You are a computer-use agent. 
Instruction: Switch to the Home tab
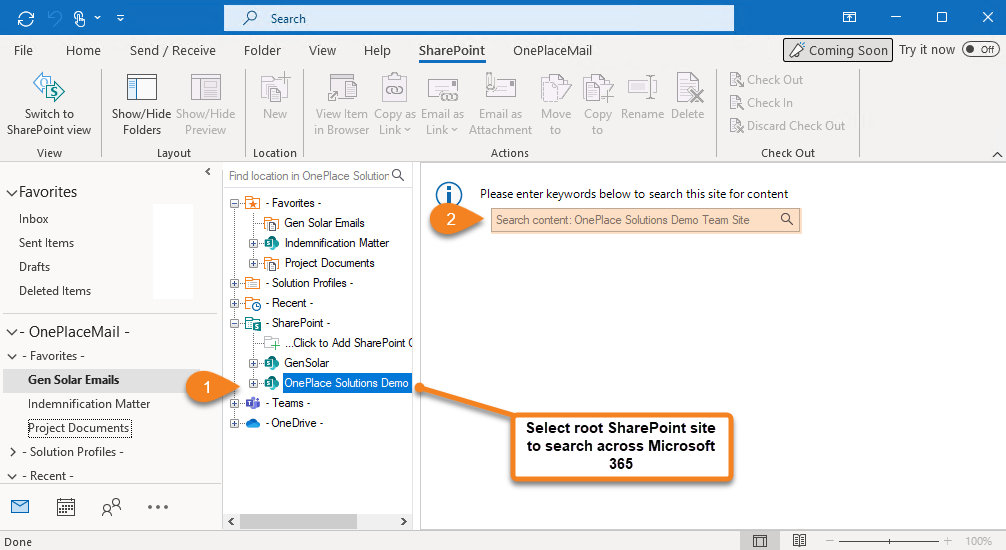[83, 50]
